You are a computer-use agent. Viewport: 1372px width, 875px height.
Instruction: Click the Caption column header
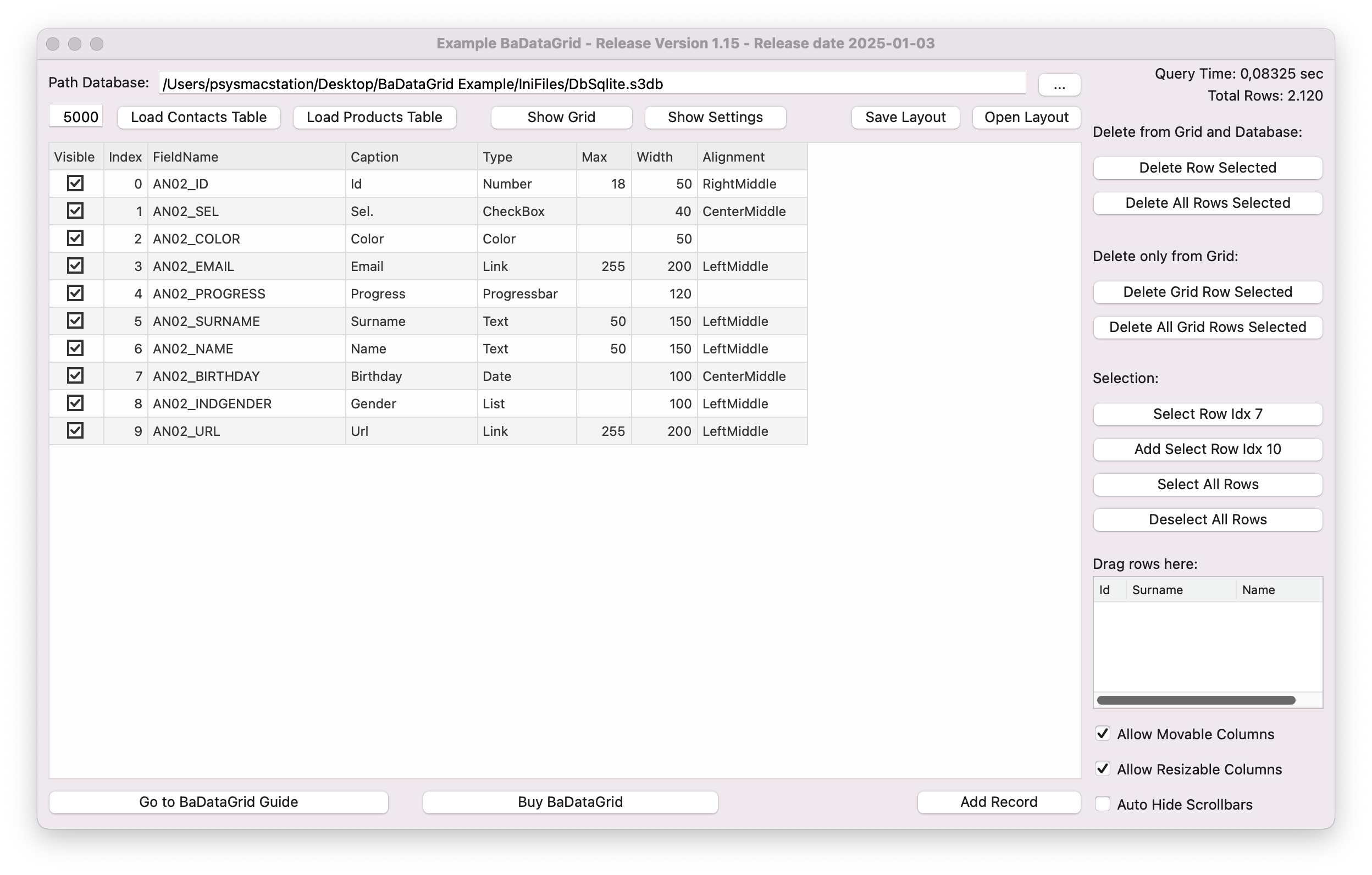(x=411, y=157)
